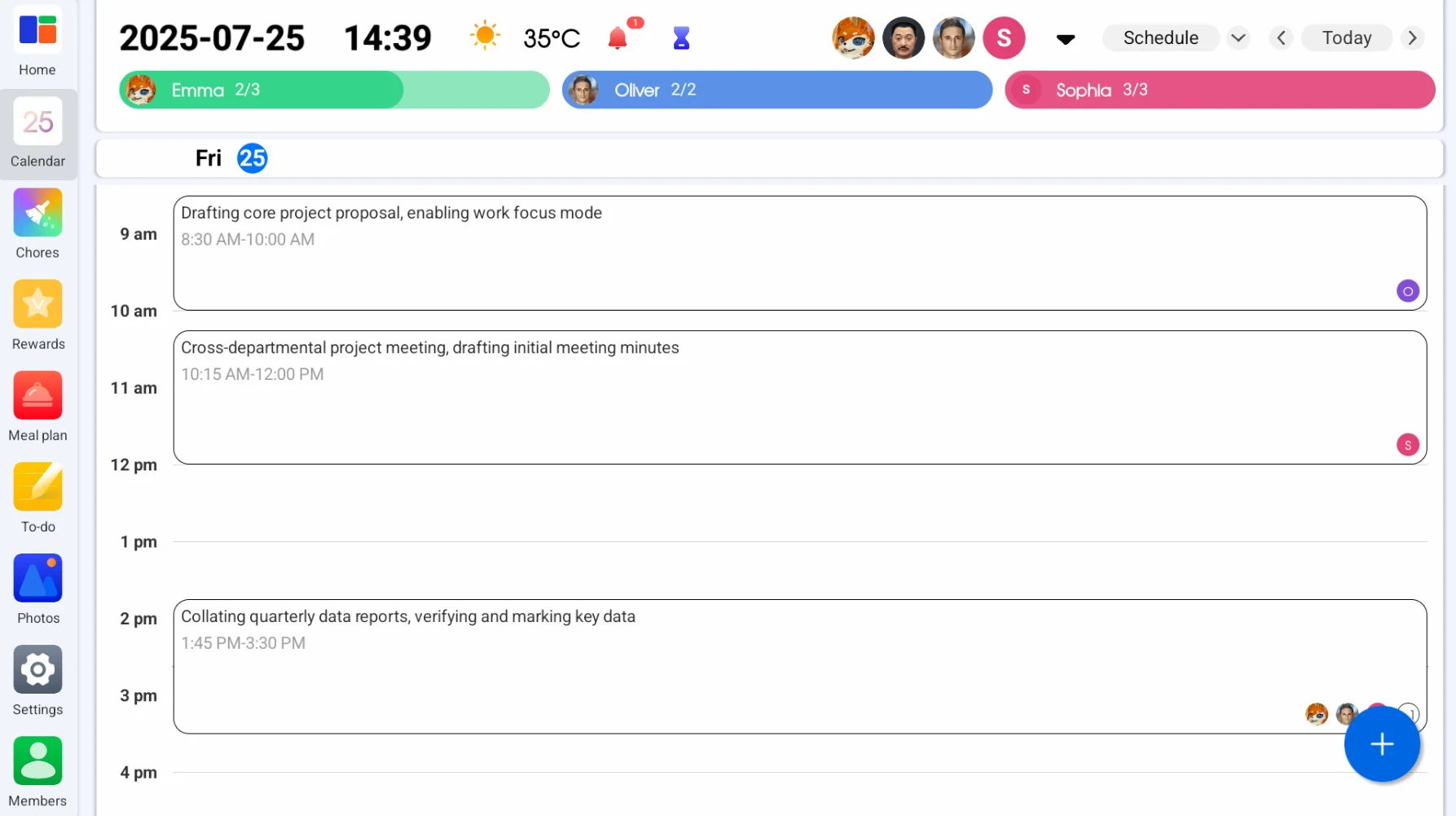Viewport: 1456px width, 816px height.
Task: Open the Chores section
Action: point(37,224)
